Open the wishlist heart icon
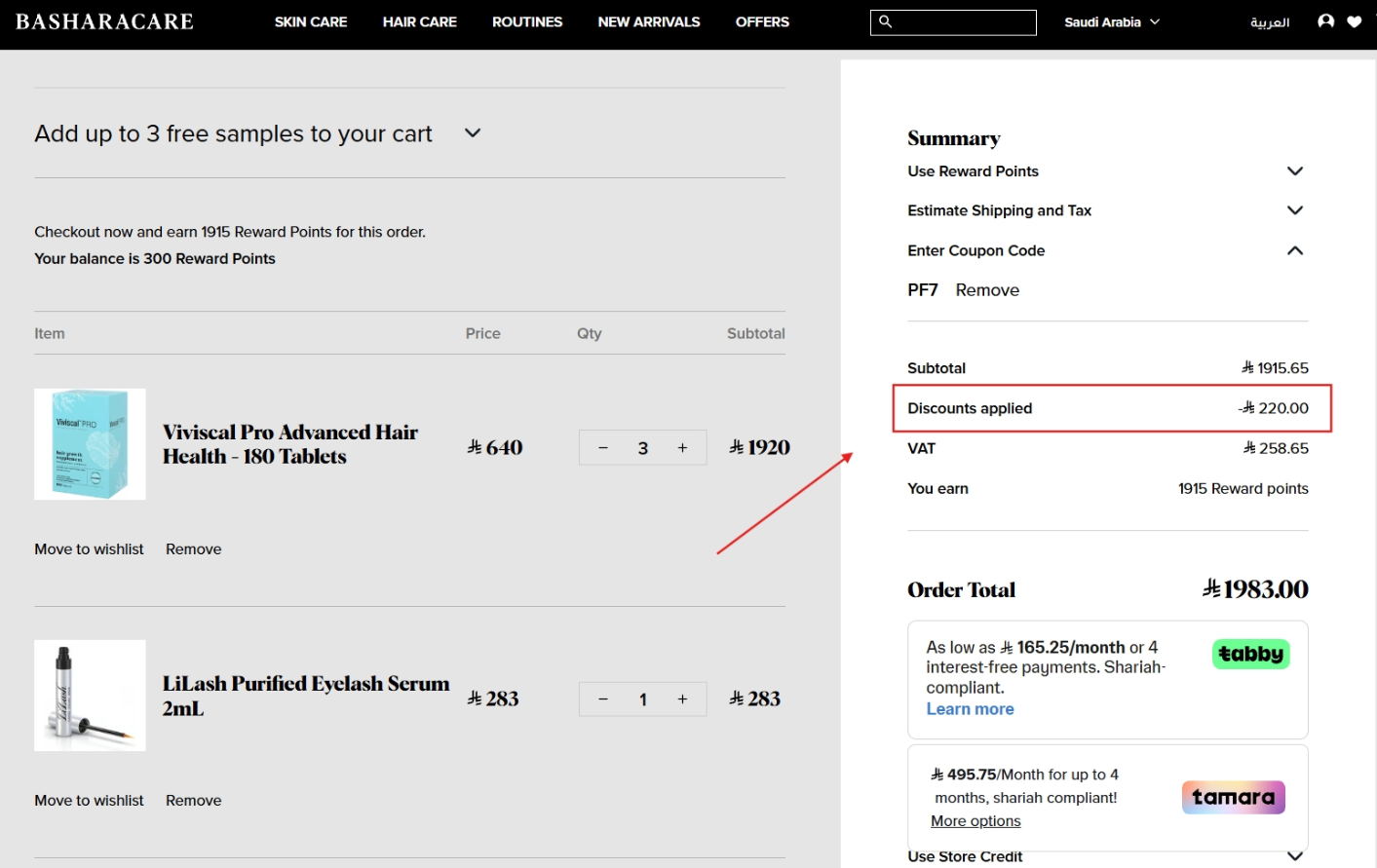The height and width of the screenshot is (868, 1377). click(x=1355, y=21)
